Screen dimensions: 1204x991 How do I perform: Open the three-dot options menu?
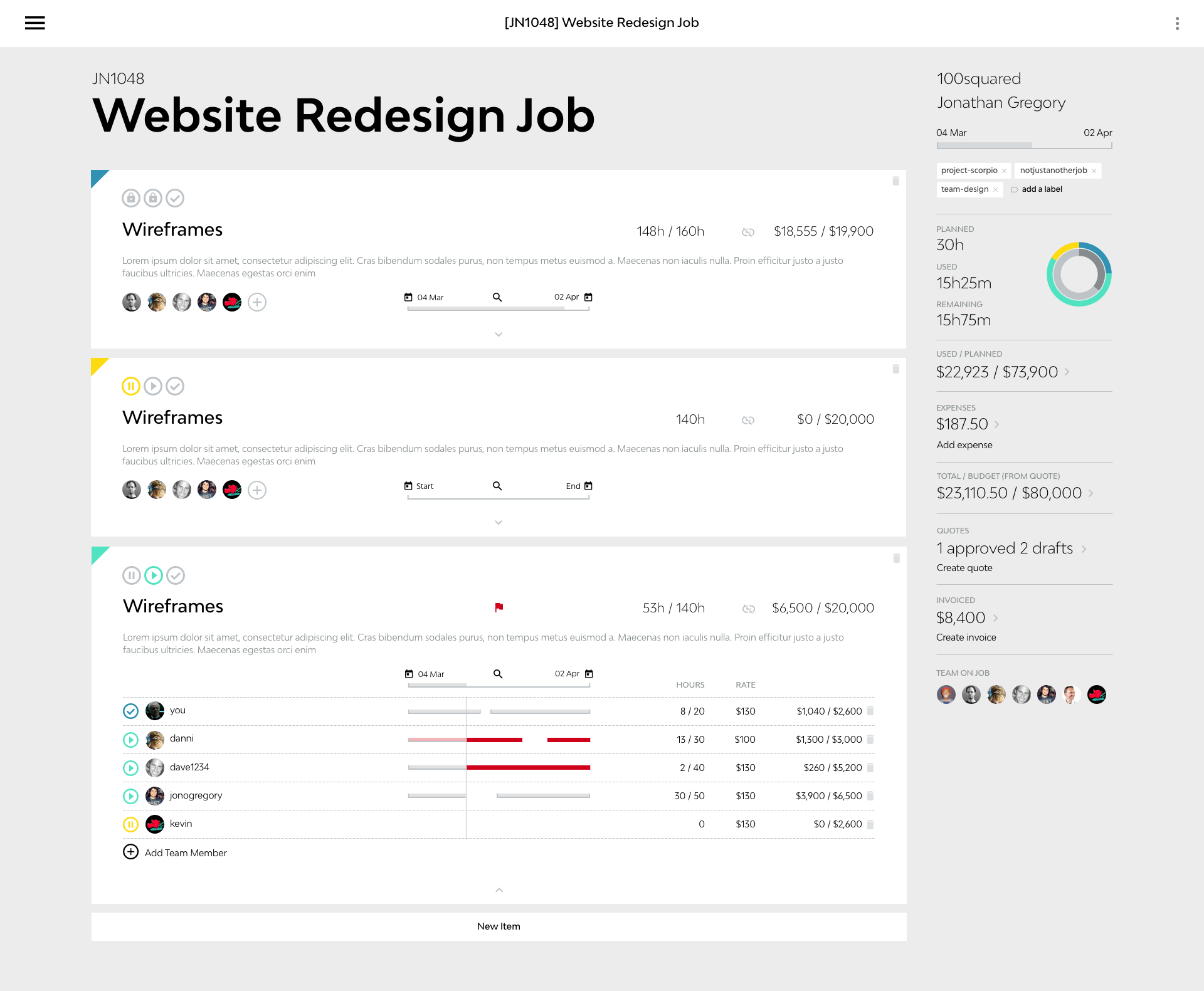1177,23
